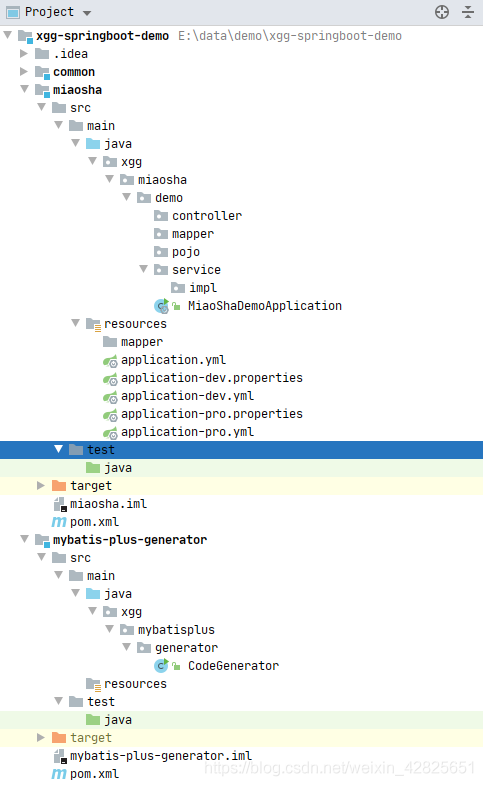Click the green test java folder under mybatis-plus-generator
The height and width of the screenshot is (786, 483).
tap(93, 720)
